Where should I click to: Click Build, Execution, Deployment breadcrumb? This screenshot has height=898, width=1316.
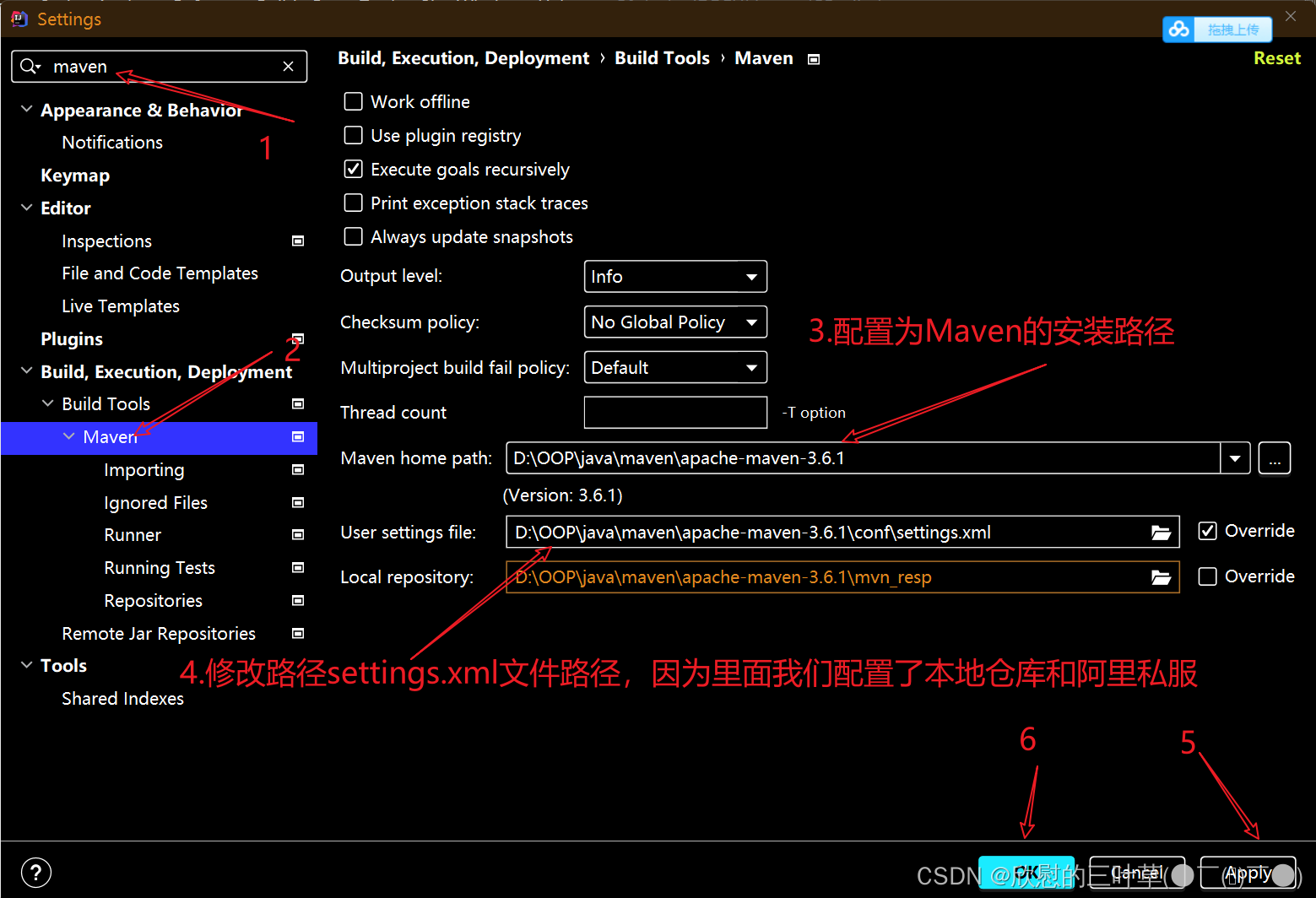pyautogui.click(x=463, y=58)
